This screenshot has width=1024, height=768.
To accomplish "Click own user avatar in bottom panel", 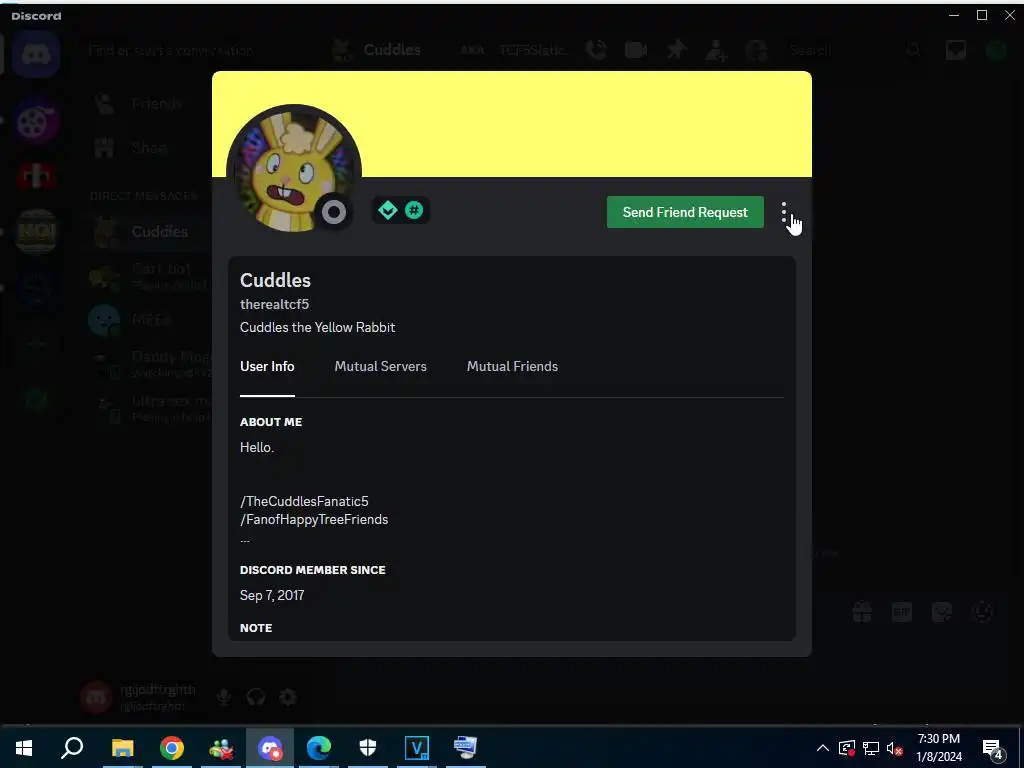I will click(x=96, y=697).
